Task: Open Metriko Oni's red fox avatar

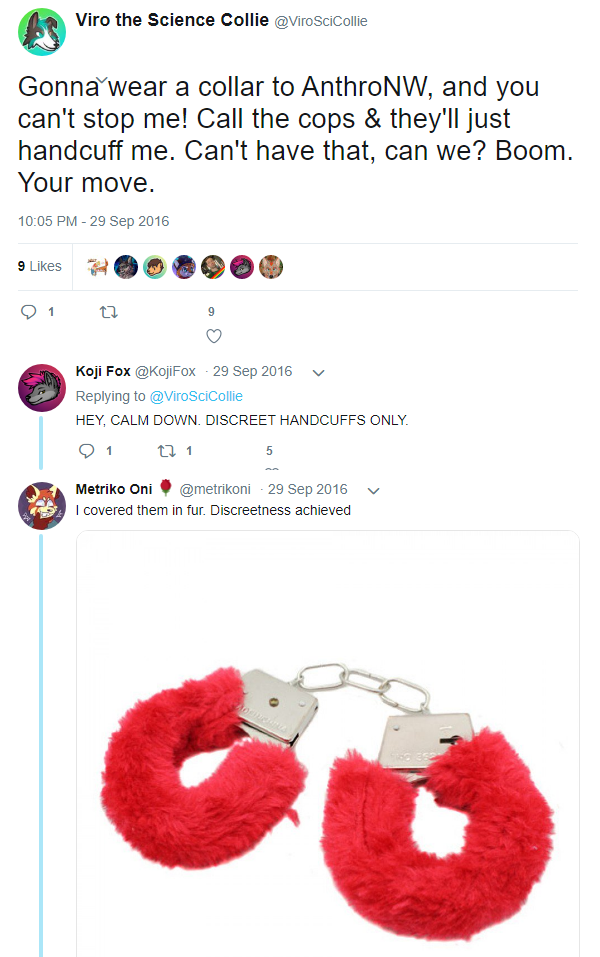Action: coord(42,505)
